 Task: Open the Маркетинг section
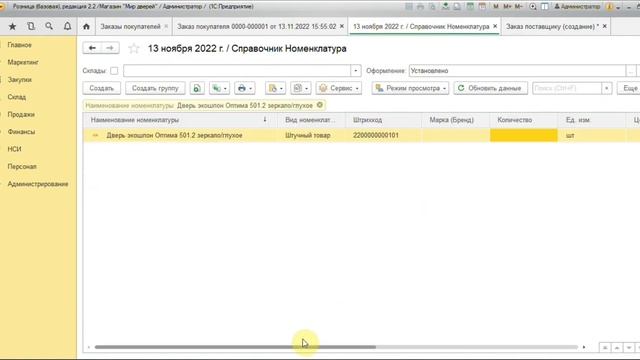pyautogui.click(x=23, y=62)
